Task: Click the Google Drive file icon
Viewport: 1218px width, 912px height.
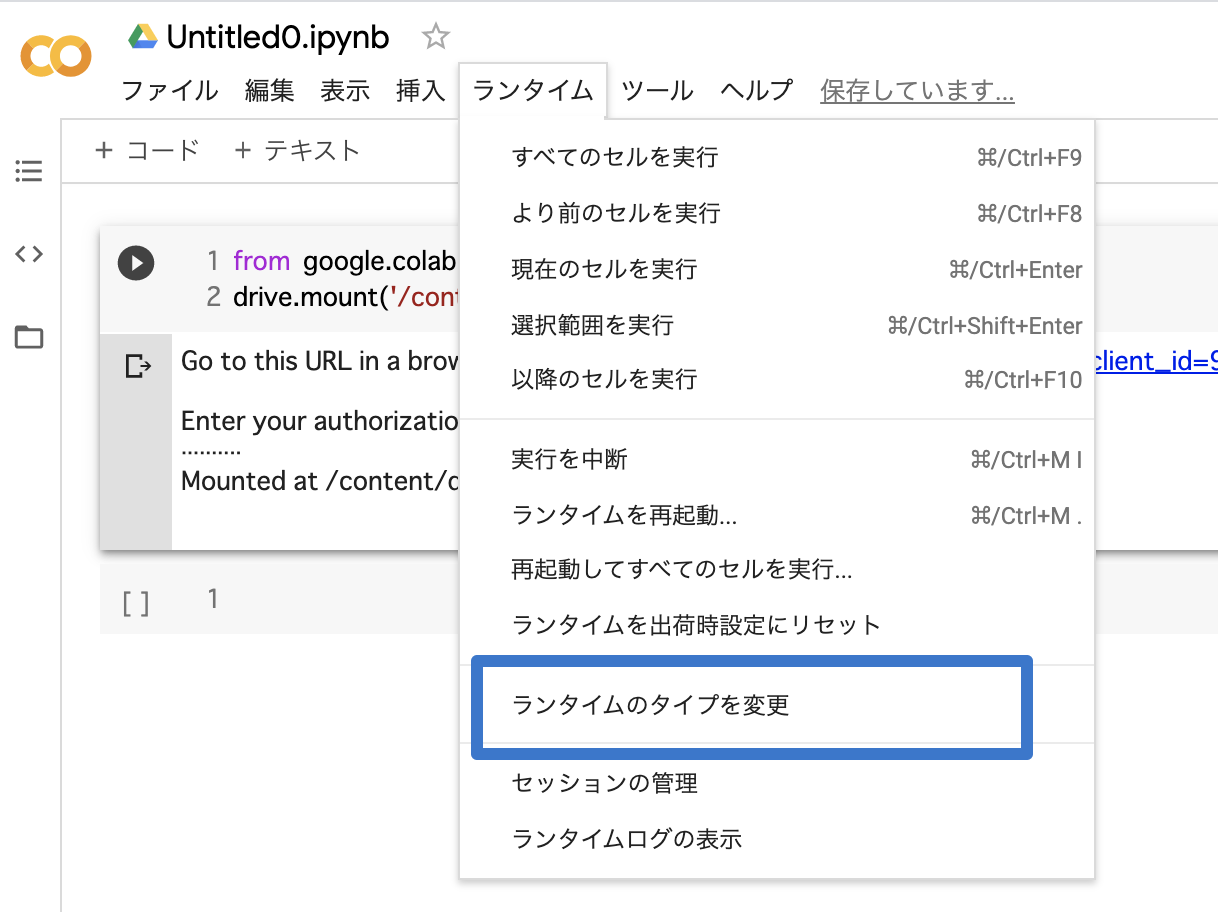Action: click(143, 37)
